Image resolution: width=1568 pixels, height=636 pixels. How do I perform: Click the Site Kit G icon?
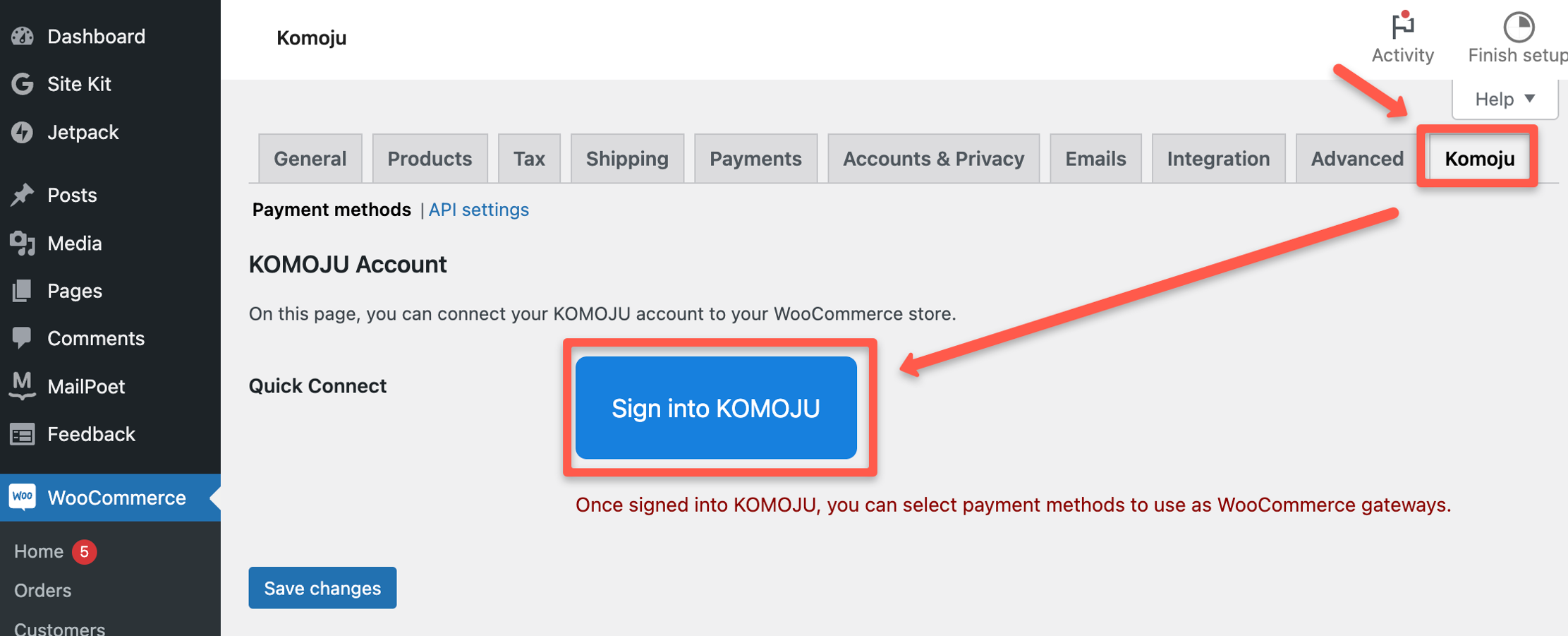coord(23,84)
